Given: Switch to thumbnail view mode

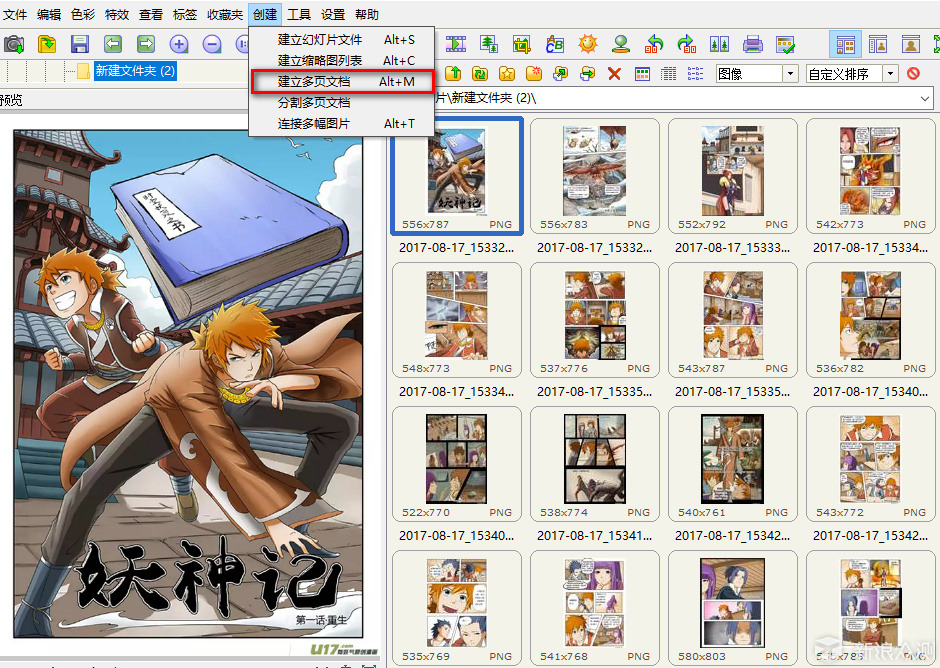Looking at the screenshot, I should (642, 74).
